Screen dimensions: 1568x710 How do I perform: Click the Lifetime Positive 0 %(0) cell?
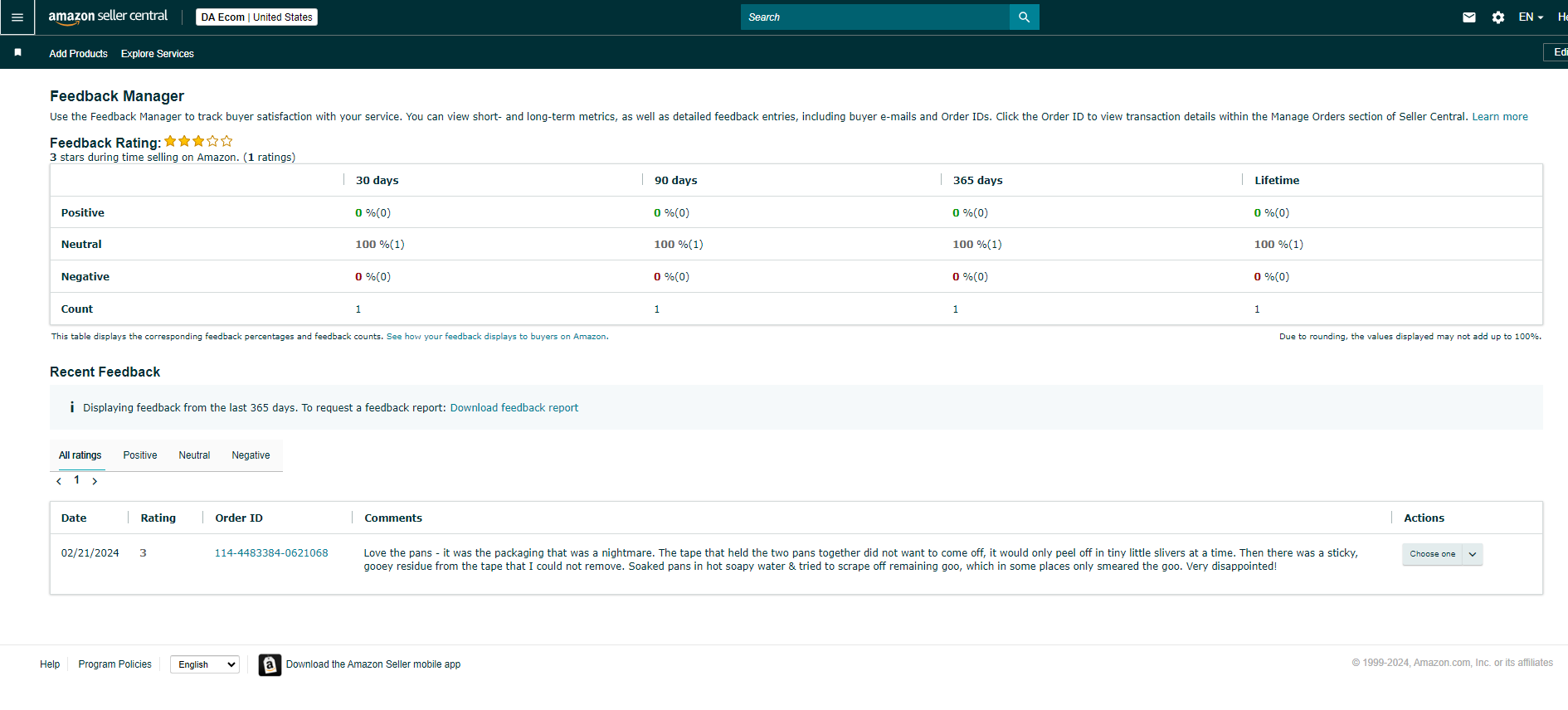(x=1272, y=213)
